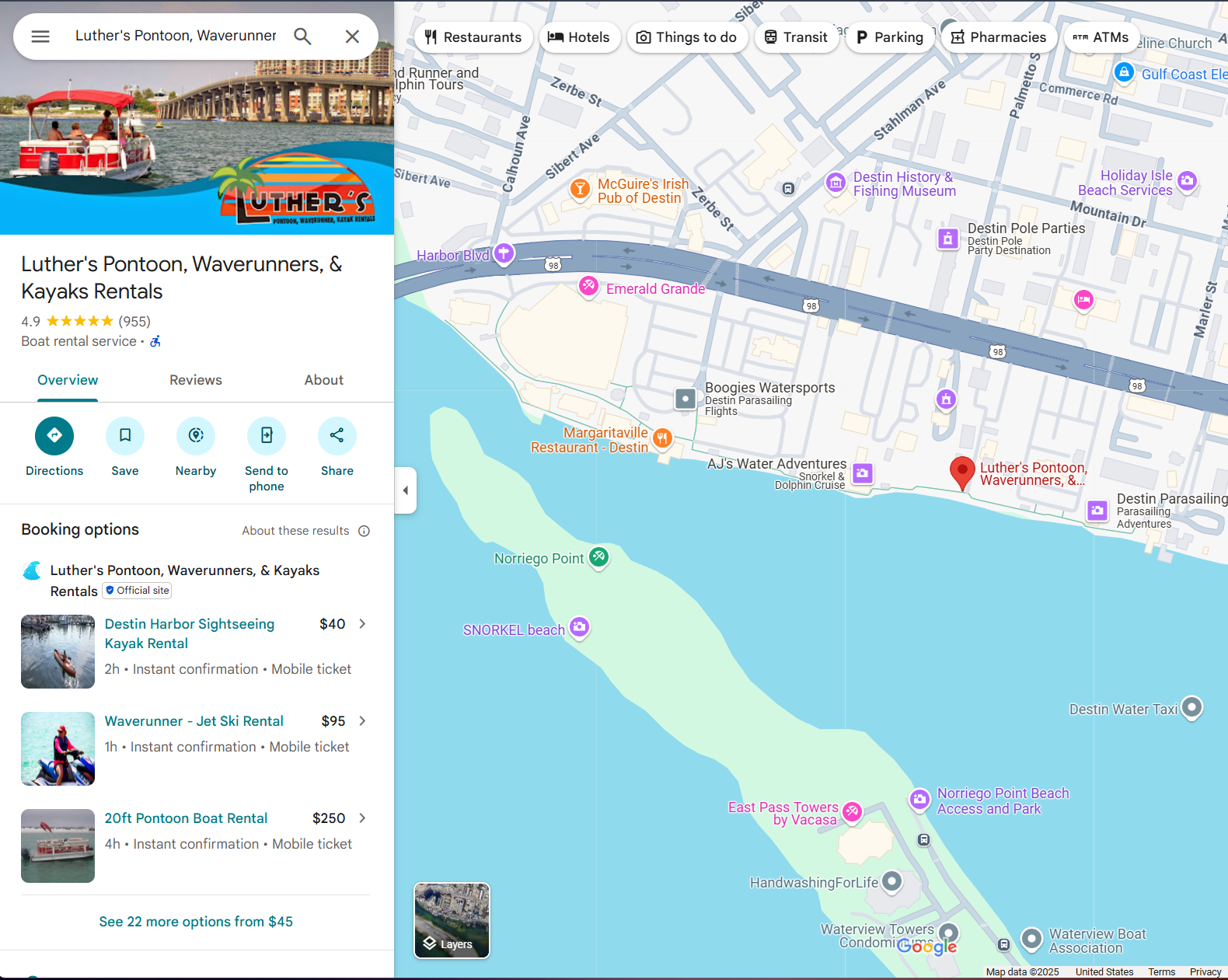Click the search magnifier icon
This screenshot has height=980, width=1228.
tap(302, 37)
